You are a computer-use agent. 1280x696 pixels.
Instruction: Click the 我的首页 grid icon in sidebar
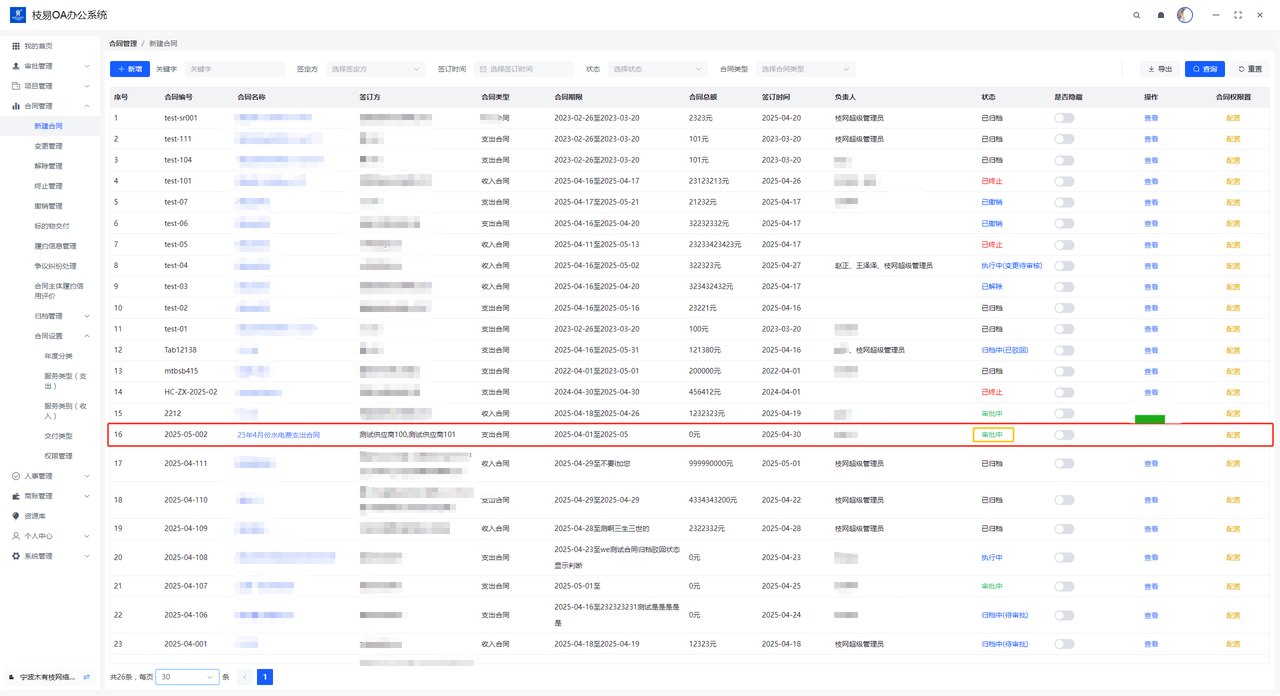(x=16, y=46)
